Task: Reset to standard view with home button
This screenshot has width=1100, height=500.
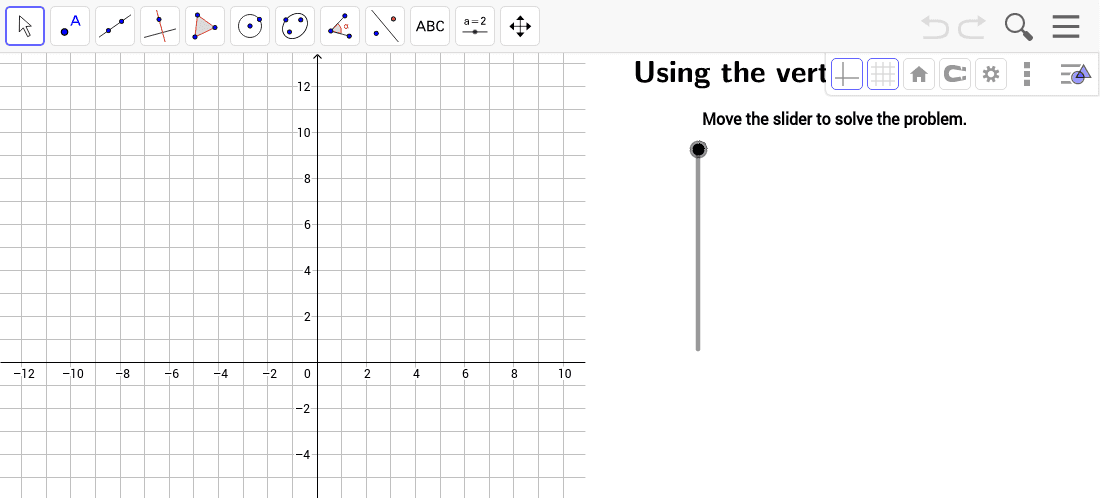Action: point(919,74)
